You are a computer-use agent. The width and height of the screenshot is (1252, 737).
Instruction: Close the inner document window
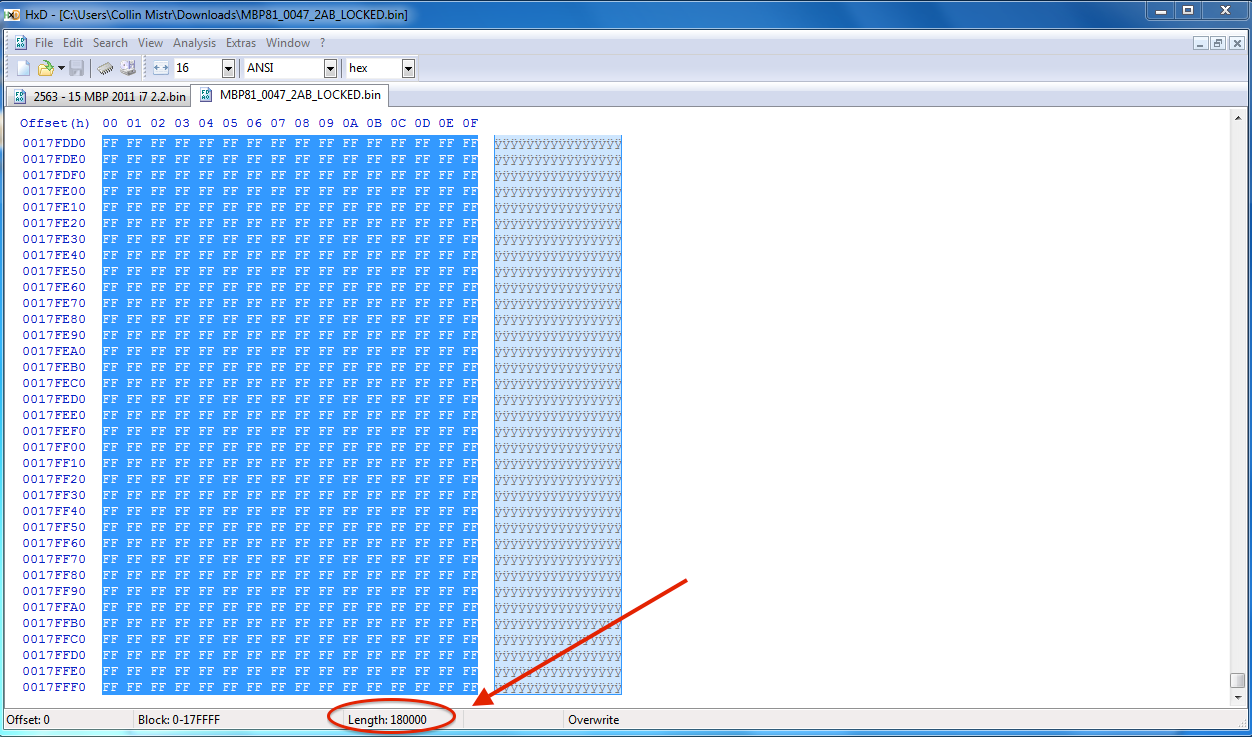(x=1236, y=43)
